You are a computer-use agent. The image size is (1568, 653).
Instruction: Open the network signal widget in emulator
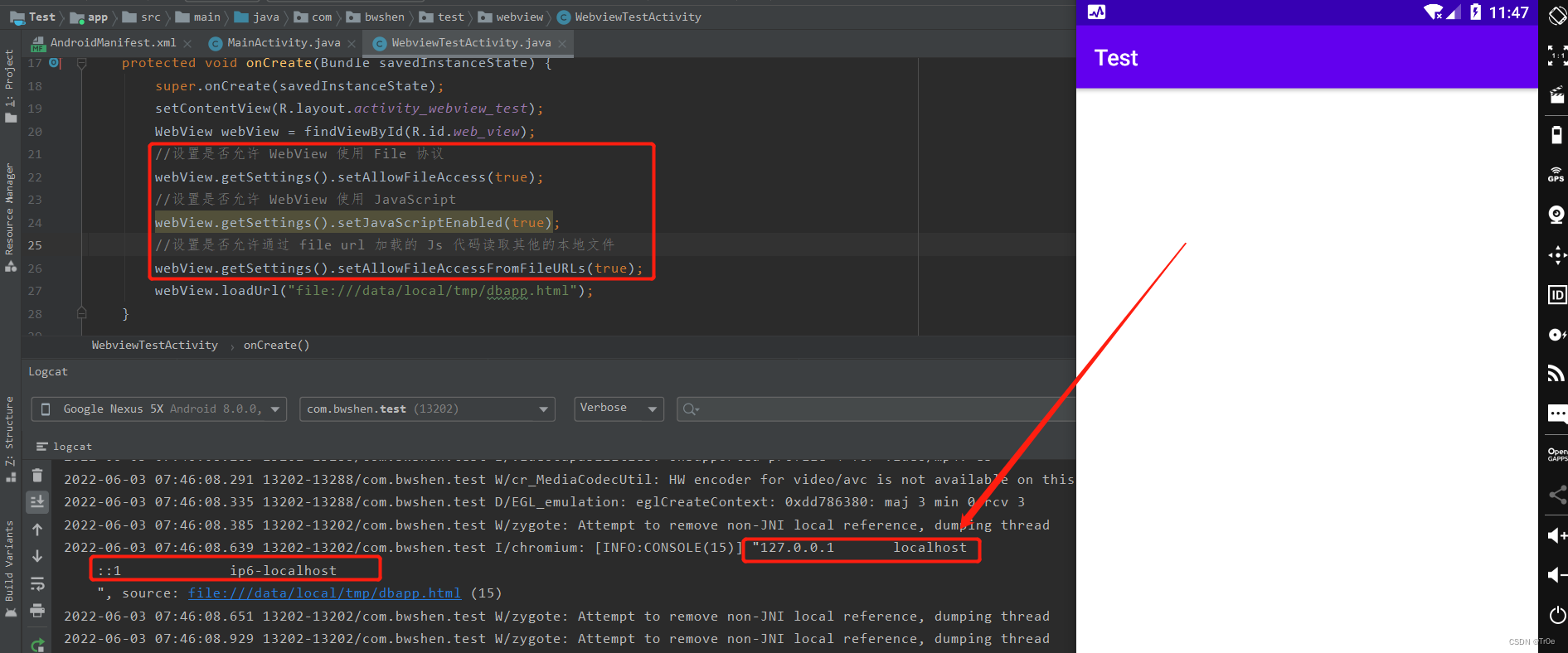(1557, 374)
